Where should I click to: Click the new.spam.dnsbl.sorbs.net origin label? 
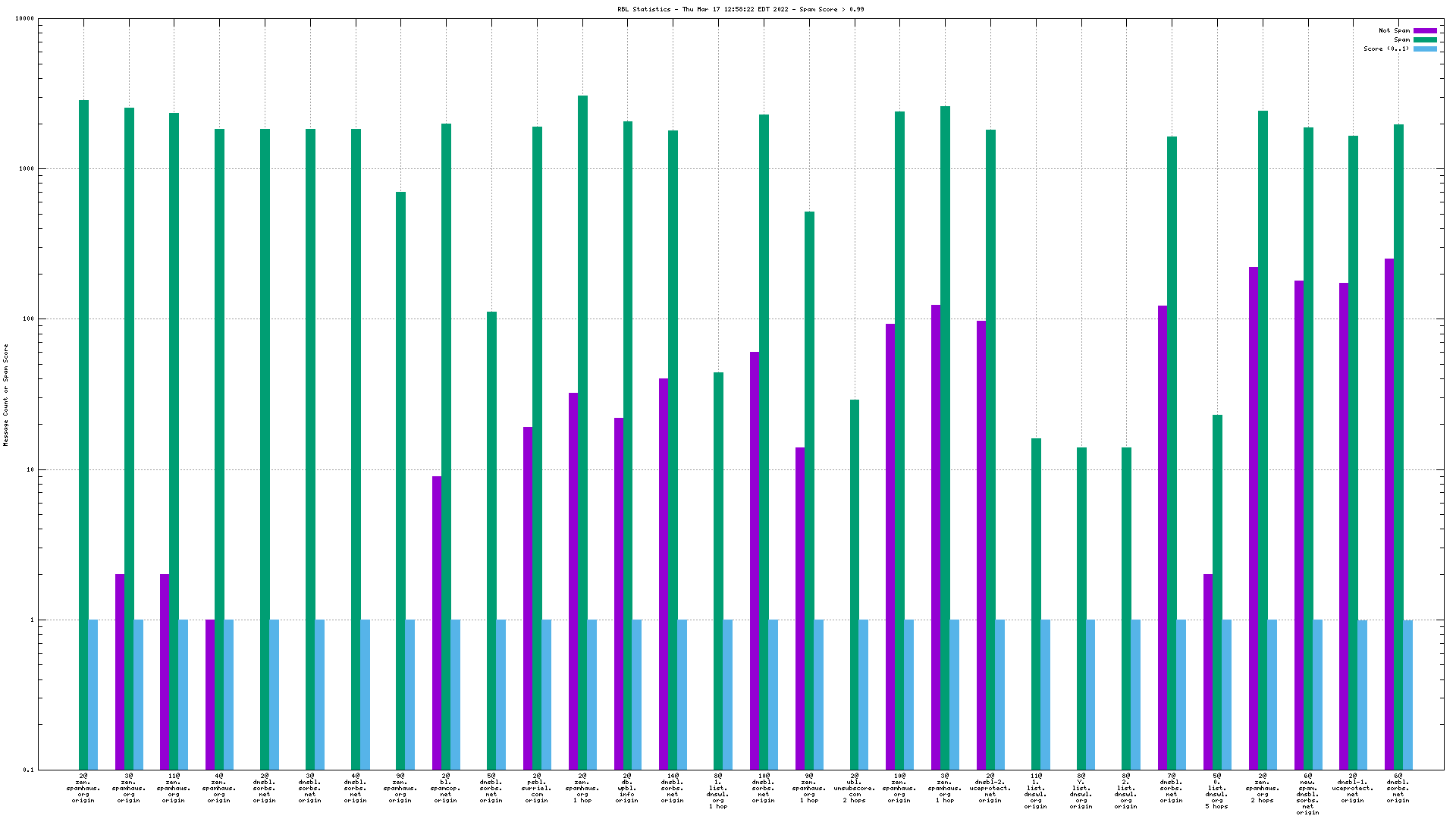pyautogui.click(x=1307, y=794)
